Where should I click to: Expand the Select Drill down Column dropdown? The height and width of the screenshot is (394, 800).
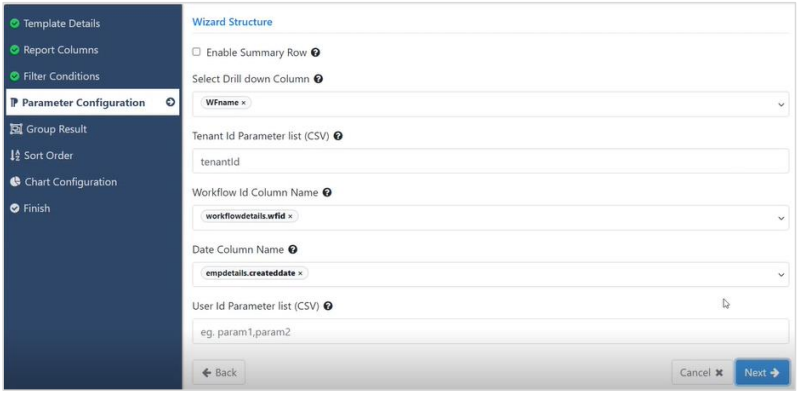(781, 105)
